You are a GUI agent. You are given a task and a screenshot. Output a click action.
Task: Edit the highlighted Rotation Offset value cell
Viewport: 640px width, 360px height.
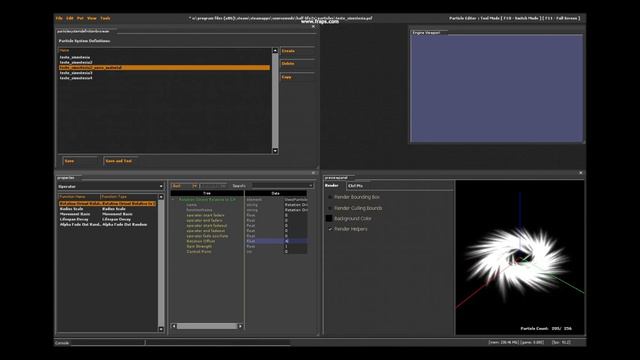(295, 241)
